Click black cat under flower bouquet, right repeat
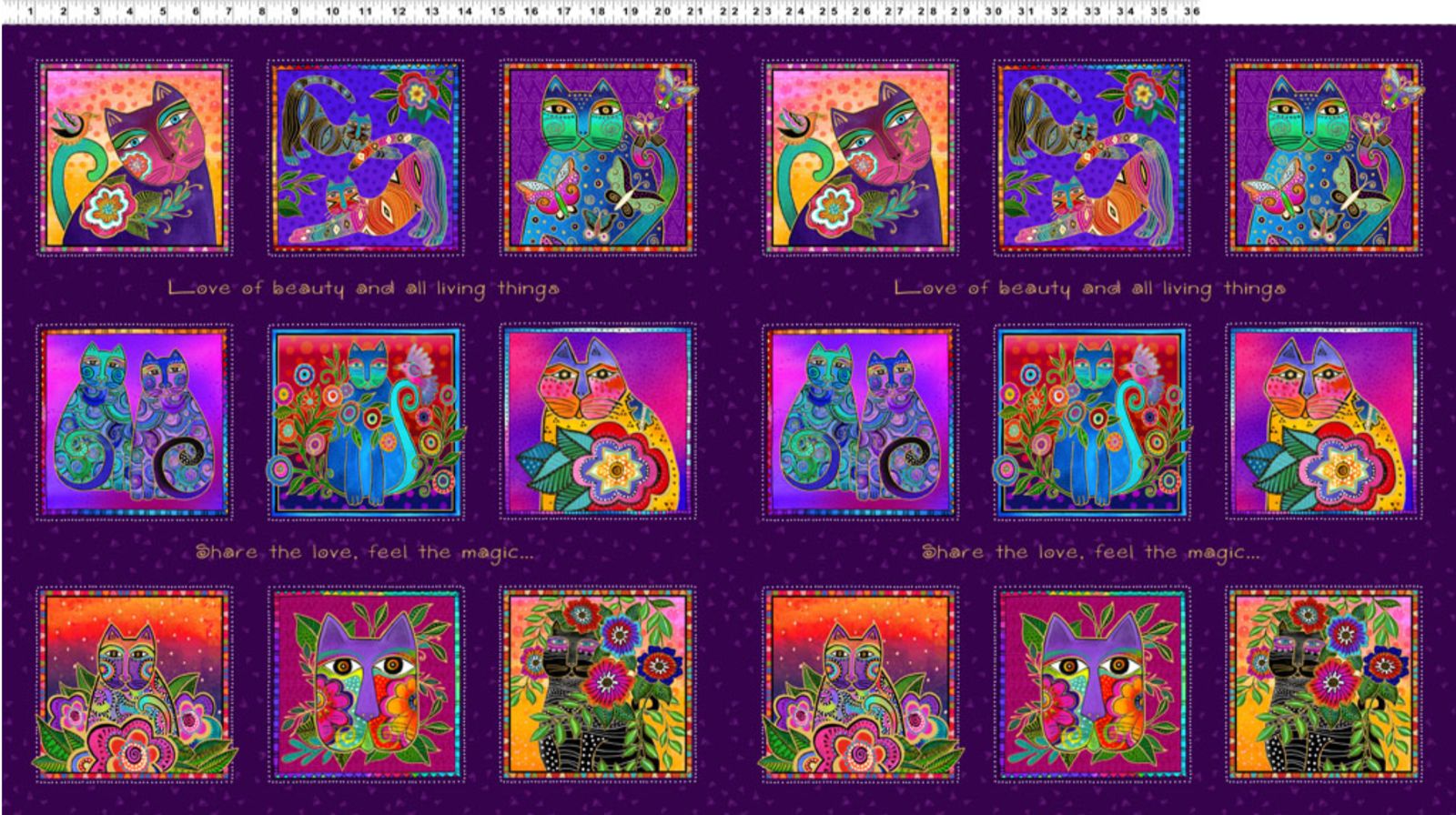This screenshot has height=815, width=1456. tap(1324, 685)
